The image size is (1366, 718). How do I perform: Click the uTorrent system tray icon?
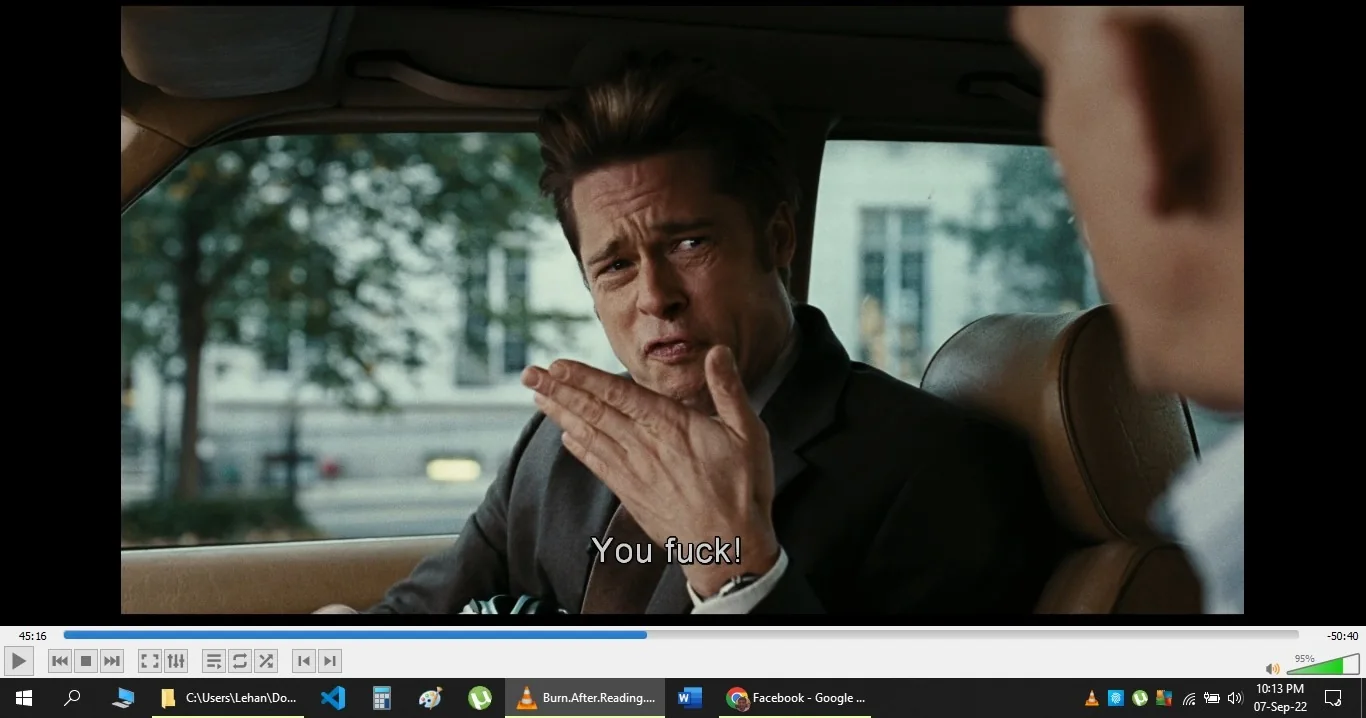tap(1139, 698)
